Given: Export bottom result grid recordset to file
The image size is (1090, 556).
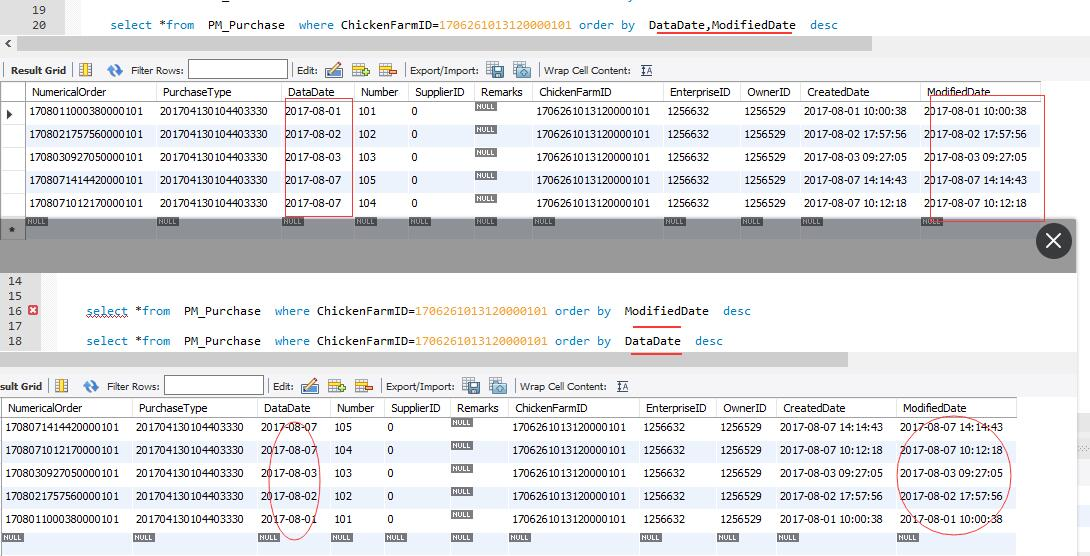Looking at the screenshot, I should 471,386.
